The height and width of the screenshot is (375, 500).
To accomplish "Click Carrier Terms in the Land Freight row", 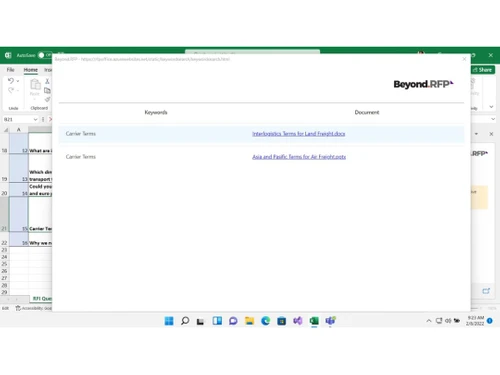I will (x=81, y=134).
